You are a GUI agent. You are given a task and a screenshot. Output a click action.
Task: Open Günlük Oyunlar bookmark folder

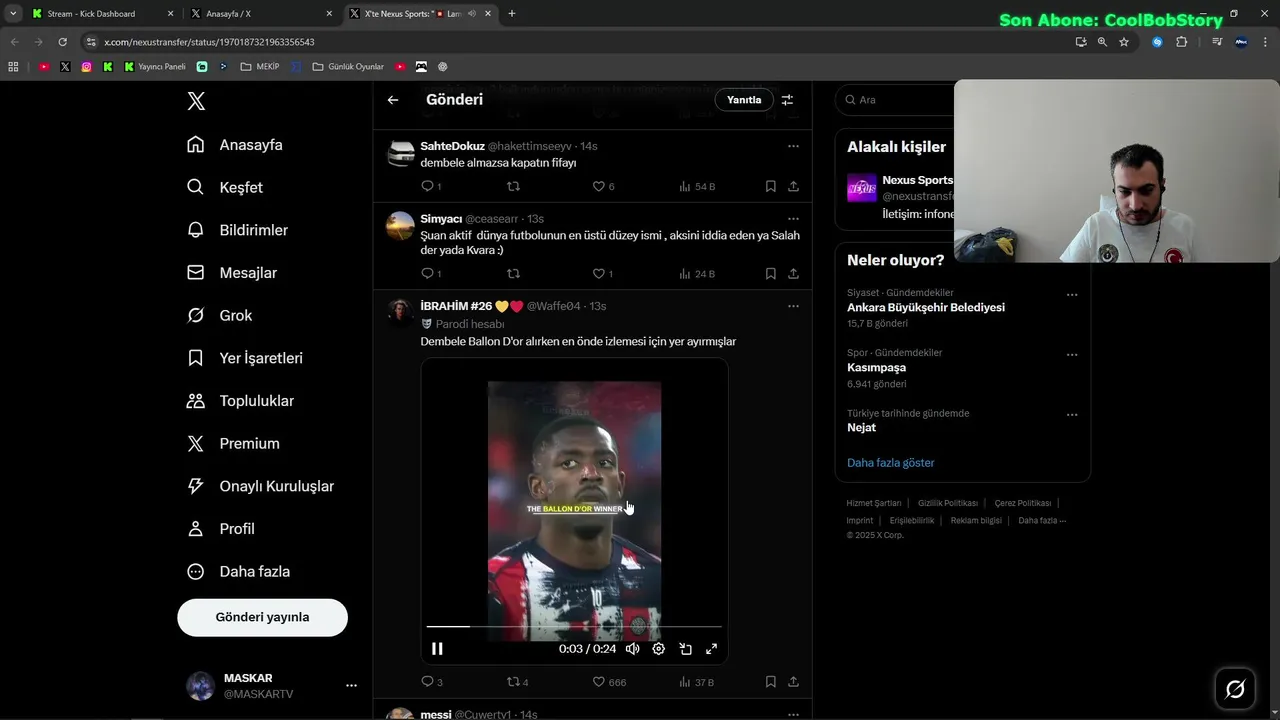pos(348,67)
